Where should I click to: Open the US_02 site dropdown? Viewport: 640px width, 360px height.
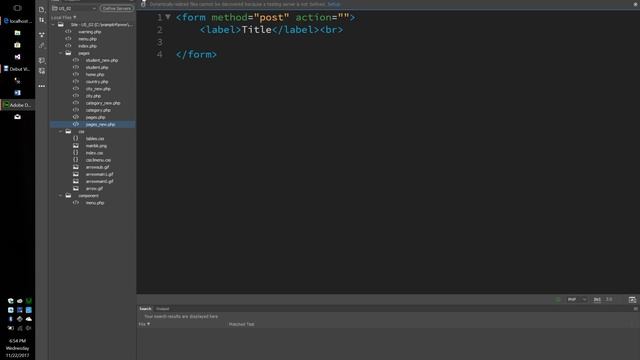pos(74,8)
